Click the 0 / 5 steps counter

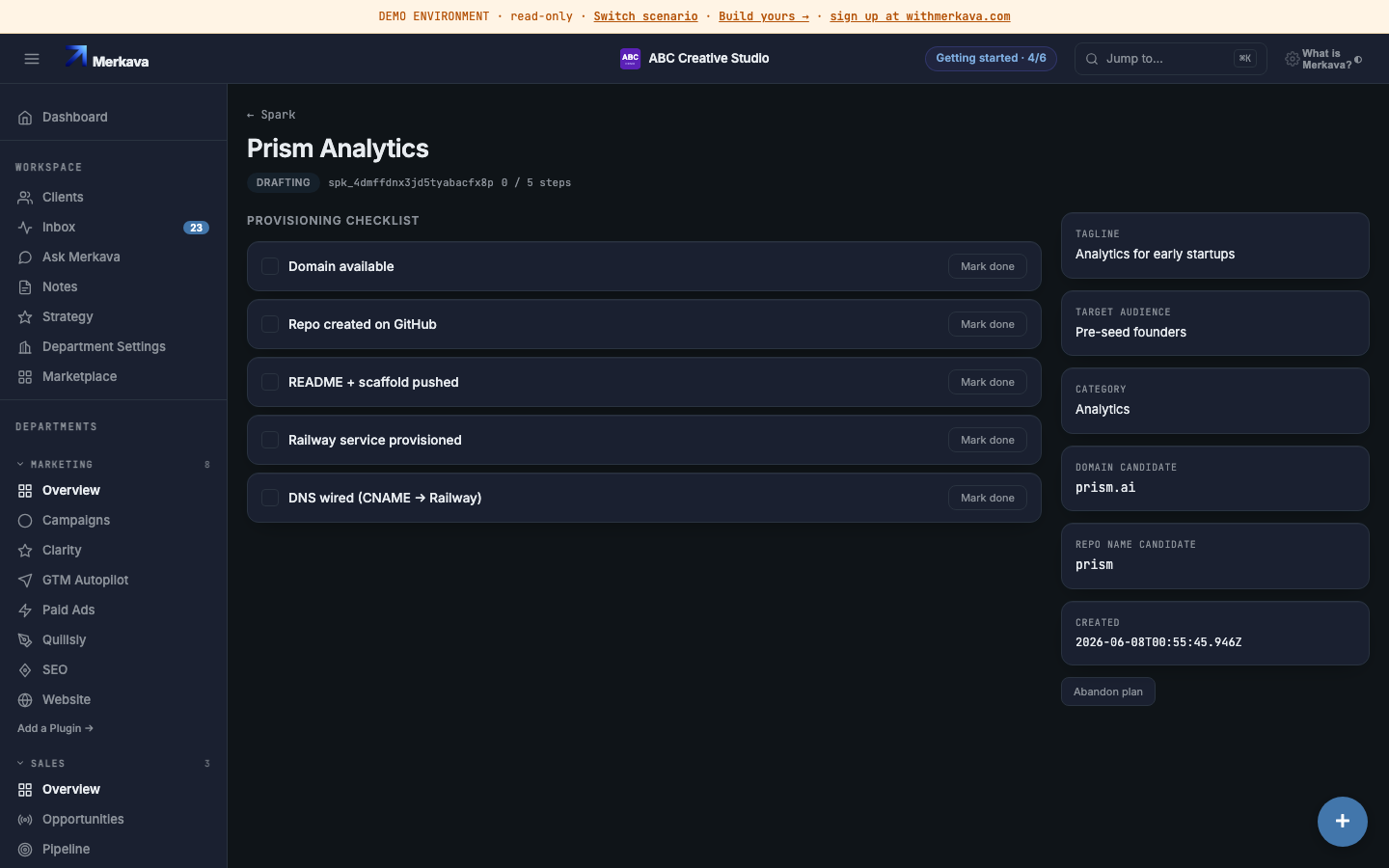click(536, 182)
